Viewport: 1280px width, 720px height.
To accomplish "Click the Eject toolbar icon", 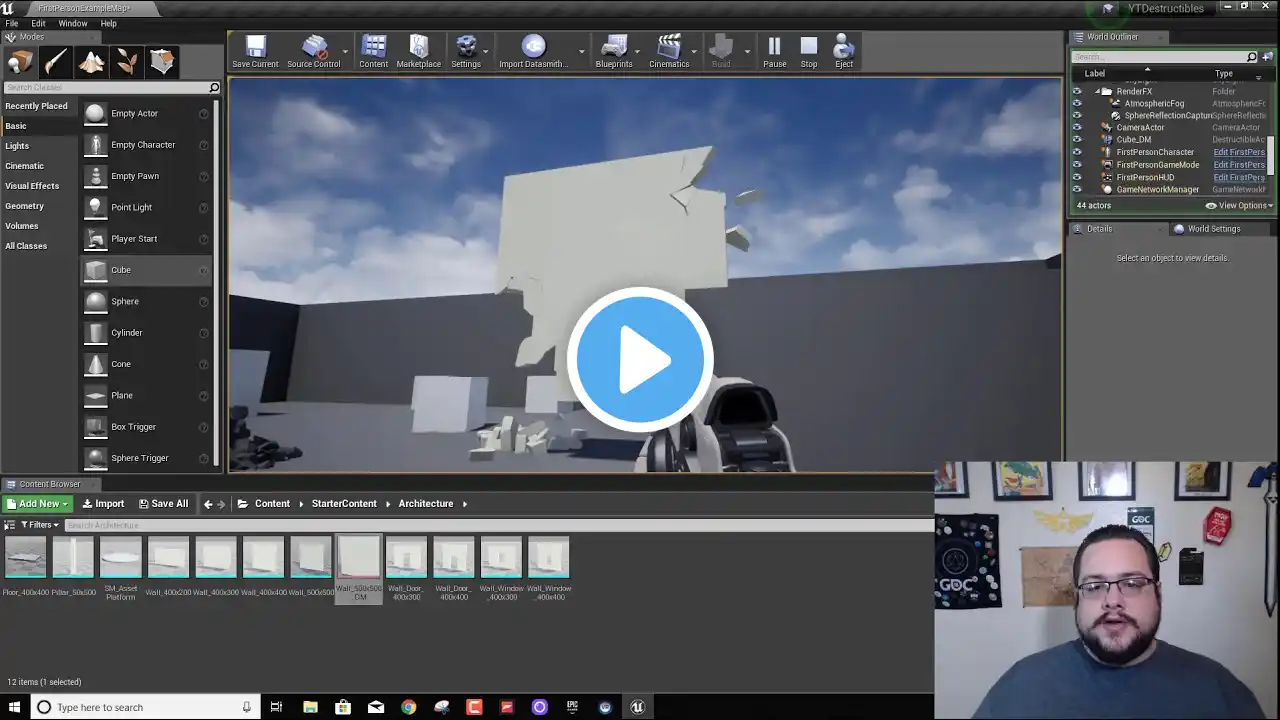I will [x=844, y=51].
